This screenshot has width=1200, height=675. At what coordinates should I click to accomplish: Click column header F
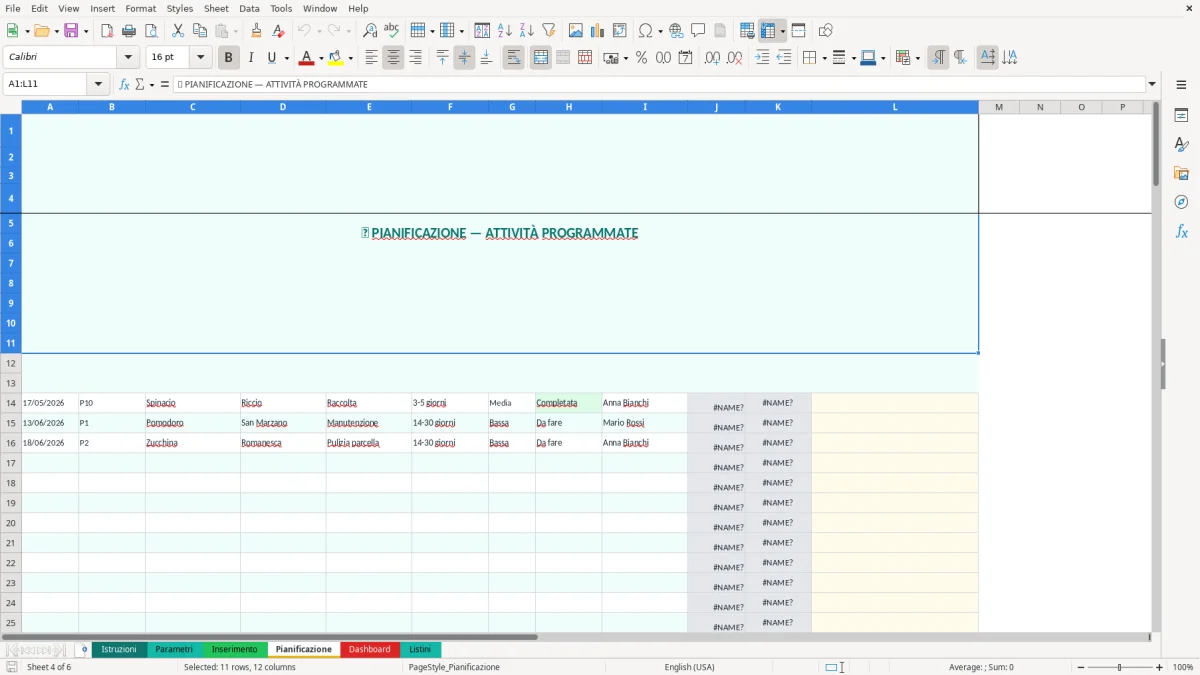click(450, 107)
